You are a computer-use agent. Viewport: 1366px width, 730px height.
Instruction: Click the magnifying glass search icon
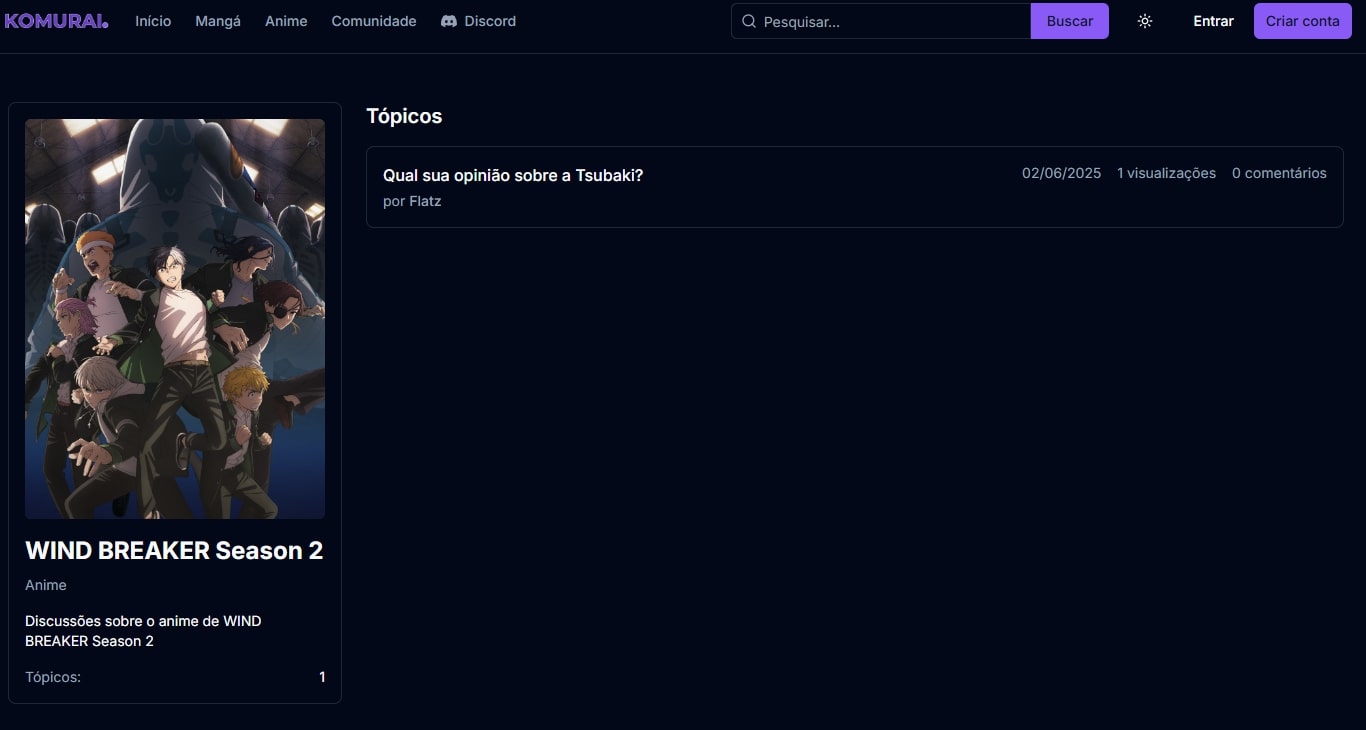pyautogui.click(x=748, y=21)
